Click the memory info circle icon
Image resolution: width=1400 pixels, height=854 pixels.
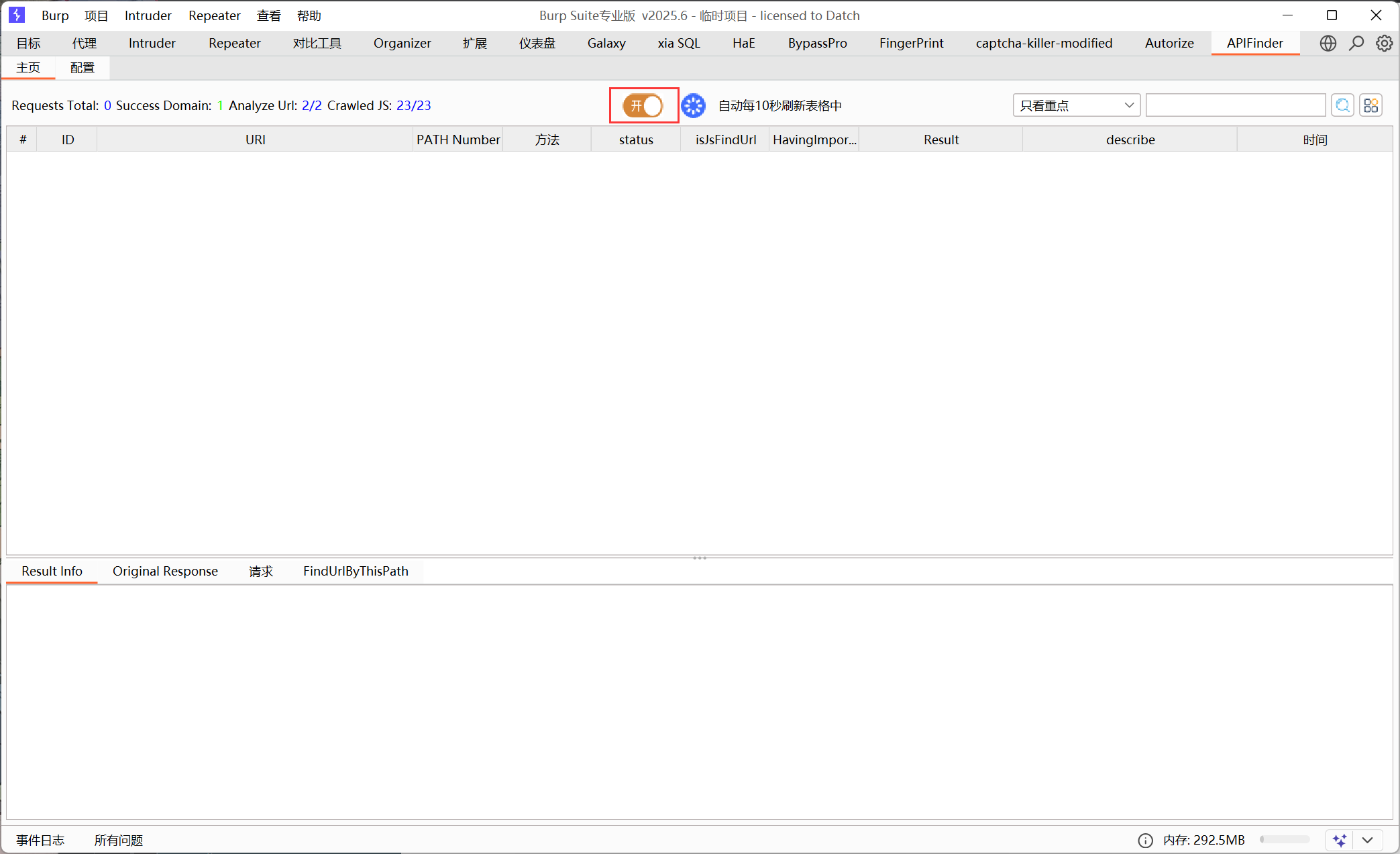(1145, 840)
